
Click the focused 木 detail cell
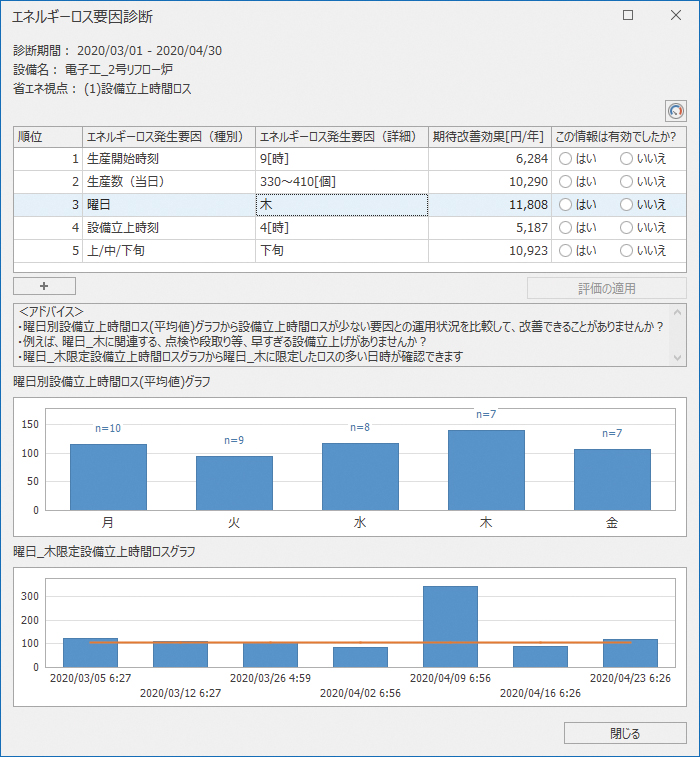[342, 205]
